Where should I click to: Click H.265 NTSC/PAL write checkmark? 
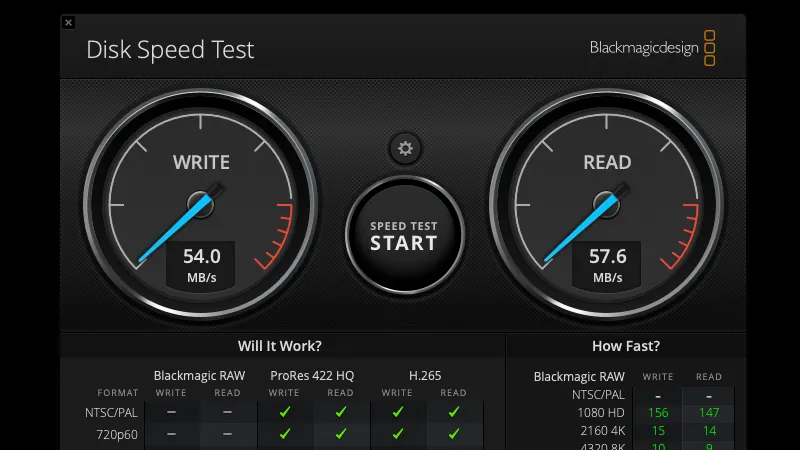pyautogui.click(x=397, y=411)
